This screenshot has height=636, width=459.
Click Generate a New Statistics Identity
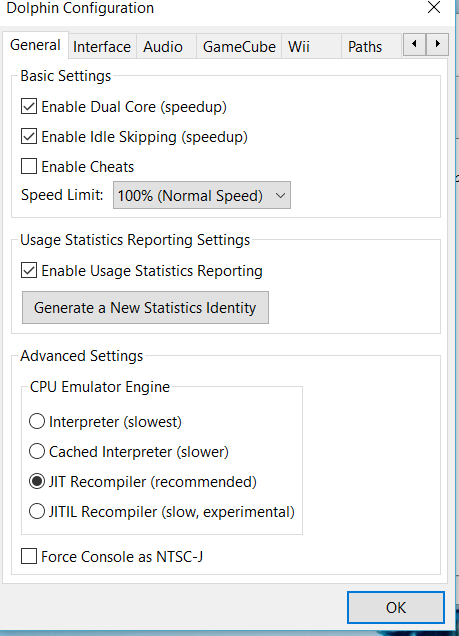(x=145, y=307)
